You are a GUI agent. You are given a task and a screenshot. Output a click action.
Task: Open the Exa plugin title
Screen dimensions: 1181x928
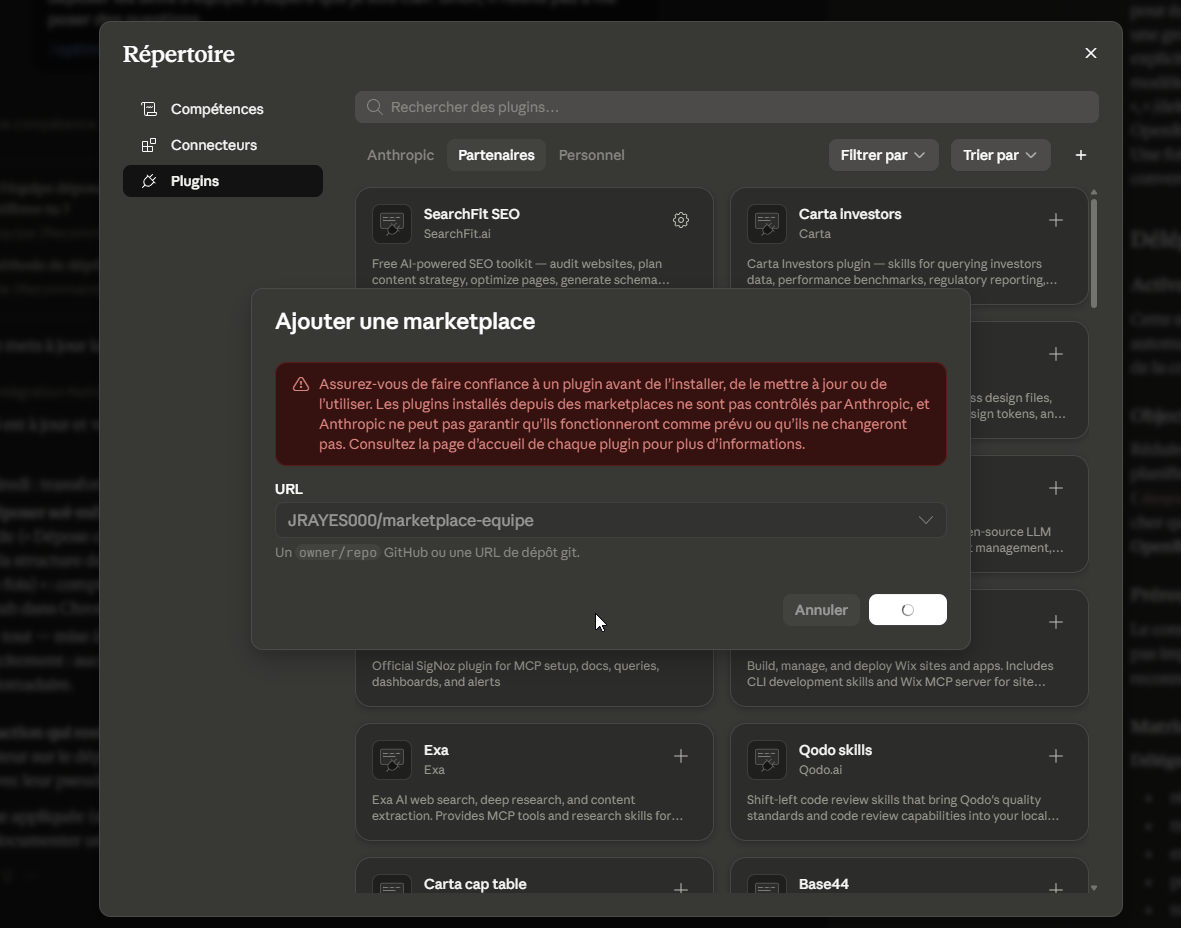(x=436, y=750)
